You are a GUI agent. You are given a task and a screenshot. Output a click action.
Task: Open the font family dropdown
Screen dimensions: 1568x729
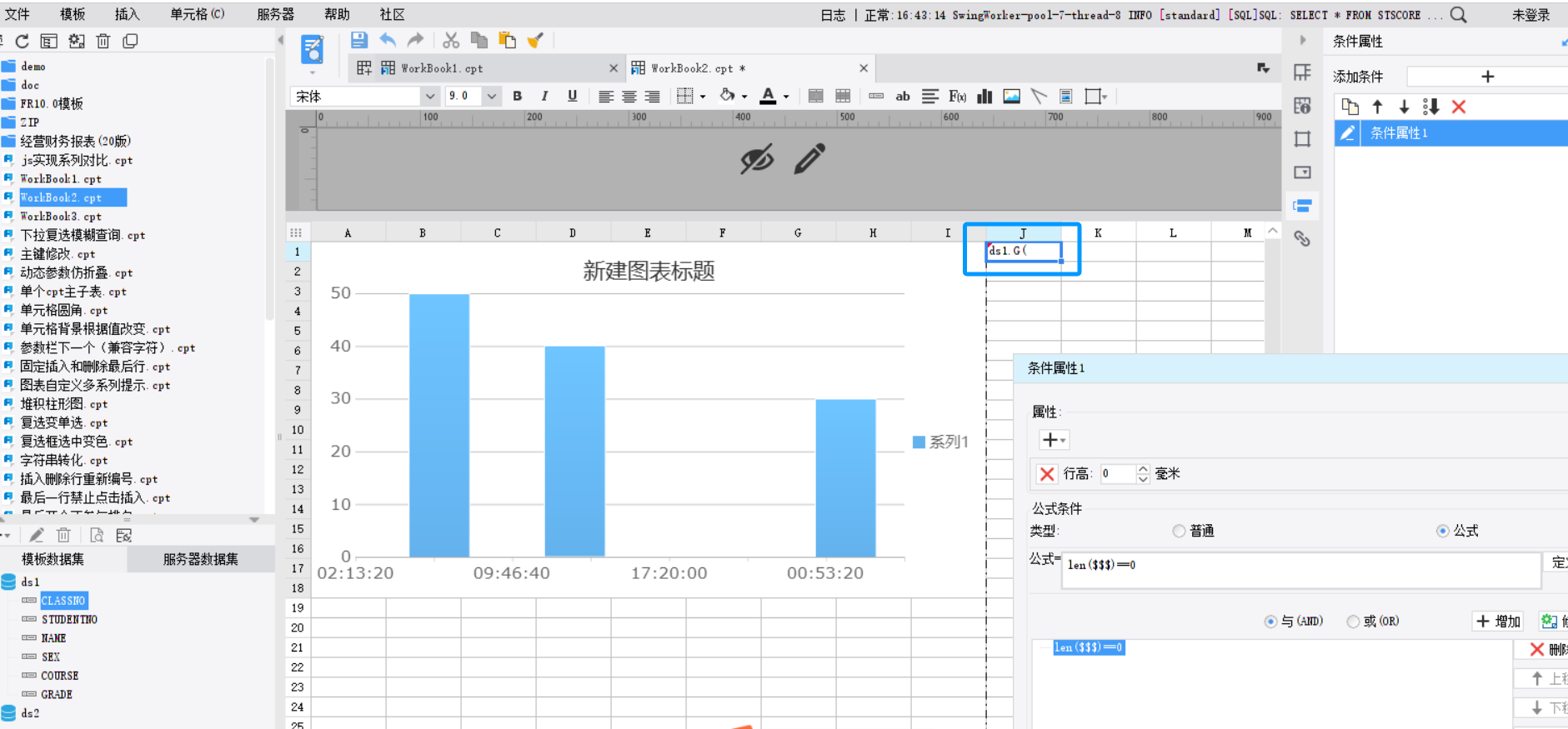click(x=430, y=97)
